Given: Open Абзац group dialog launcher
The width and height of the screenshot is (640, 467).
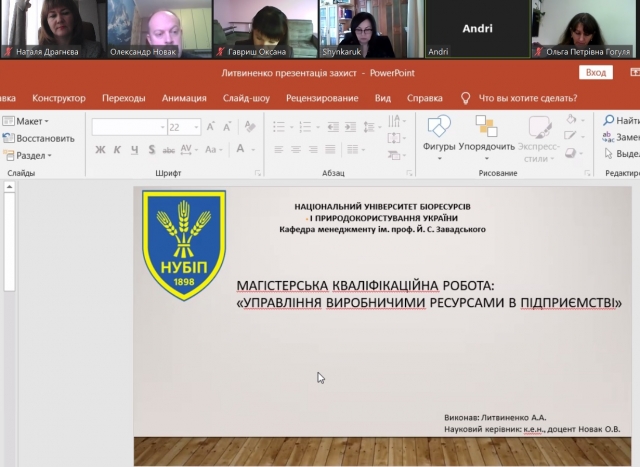Looking at the screenshot, I should click(409, 173).
